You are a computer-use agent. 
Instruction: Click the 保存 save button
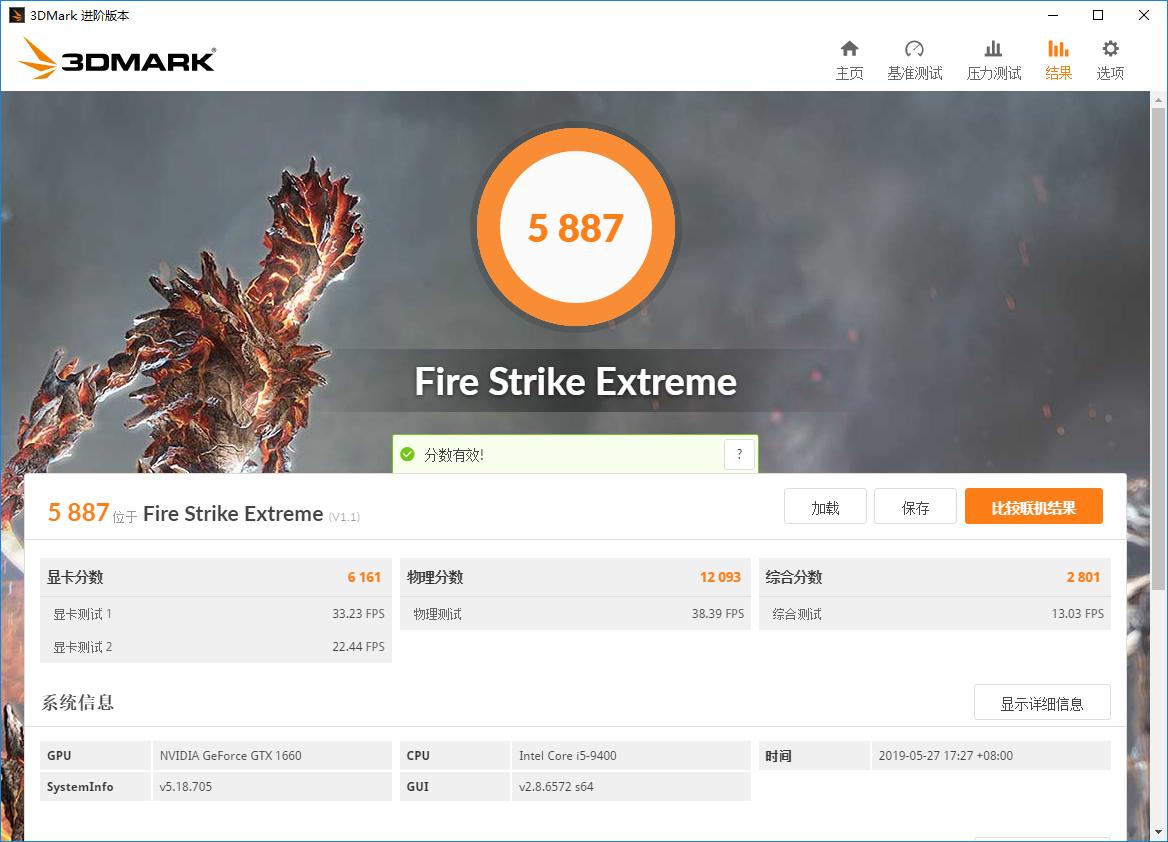click(915, 507)
